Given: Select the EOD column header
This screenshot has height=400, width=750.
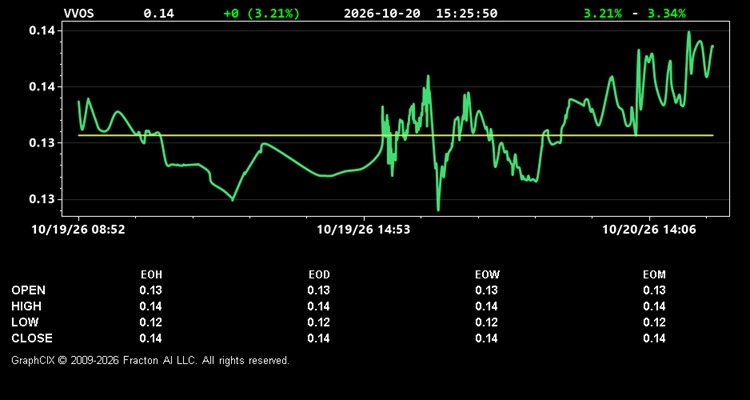Looking at the screenshot, I should pyautogui.click(x=319, y=275).
